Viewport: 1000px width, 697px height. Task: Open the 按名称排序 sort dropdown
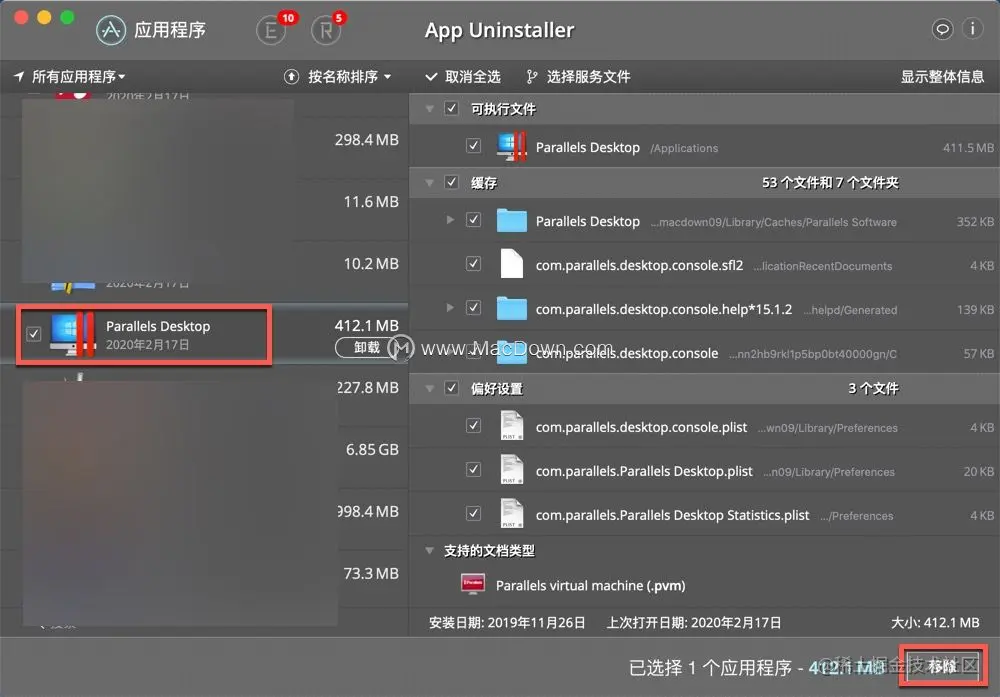(x=349, y=77)
